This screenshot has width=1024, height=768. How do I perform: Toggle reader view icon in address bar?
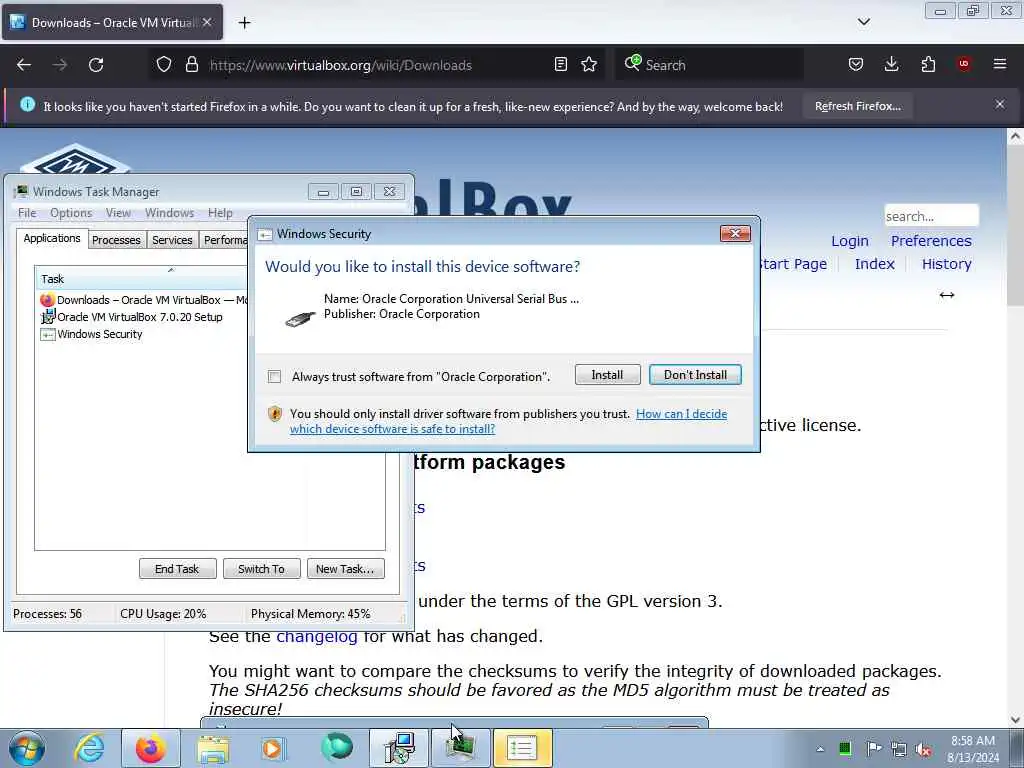click(x=560, y=65)
